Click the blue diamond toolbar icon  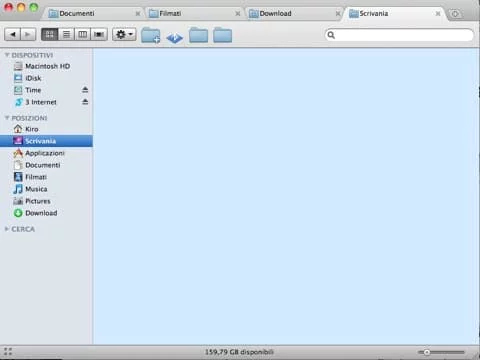175,37
